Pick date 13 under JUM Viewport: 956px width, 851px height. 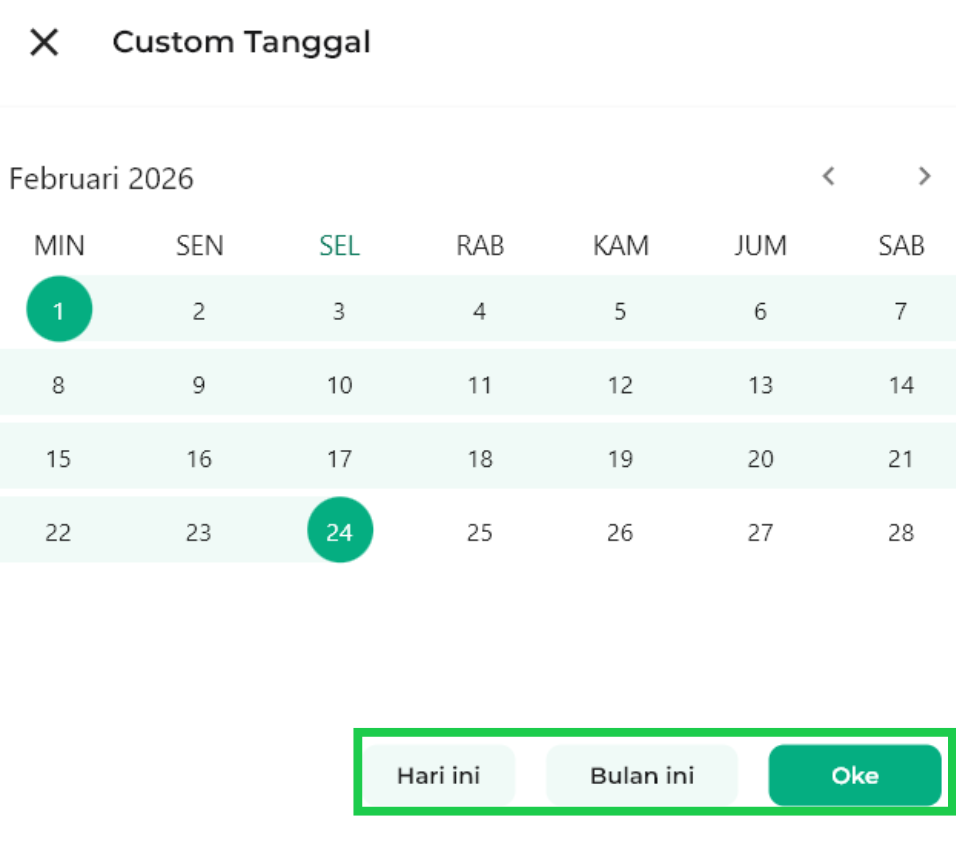760,385
